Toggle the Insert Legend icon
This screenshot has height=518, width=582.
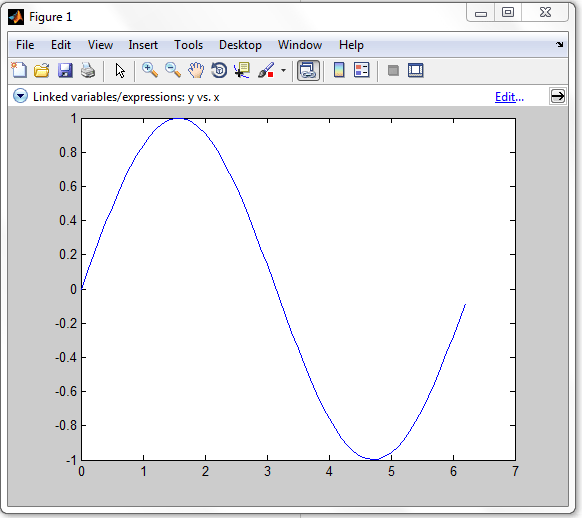(362, 70)
